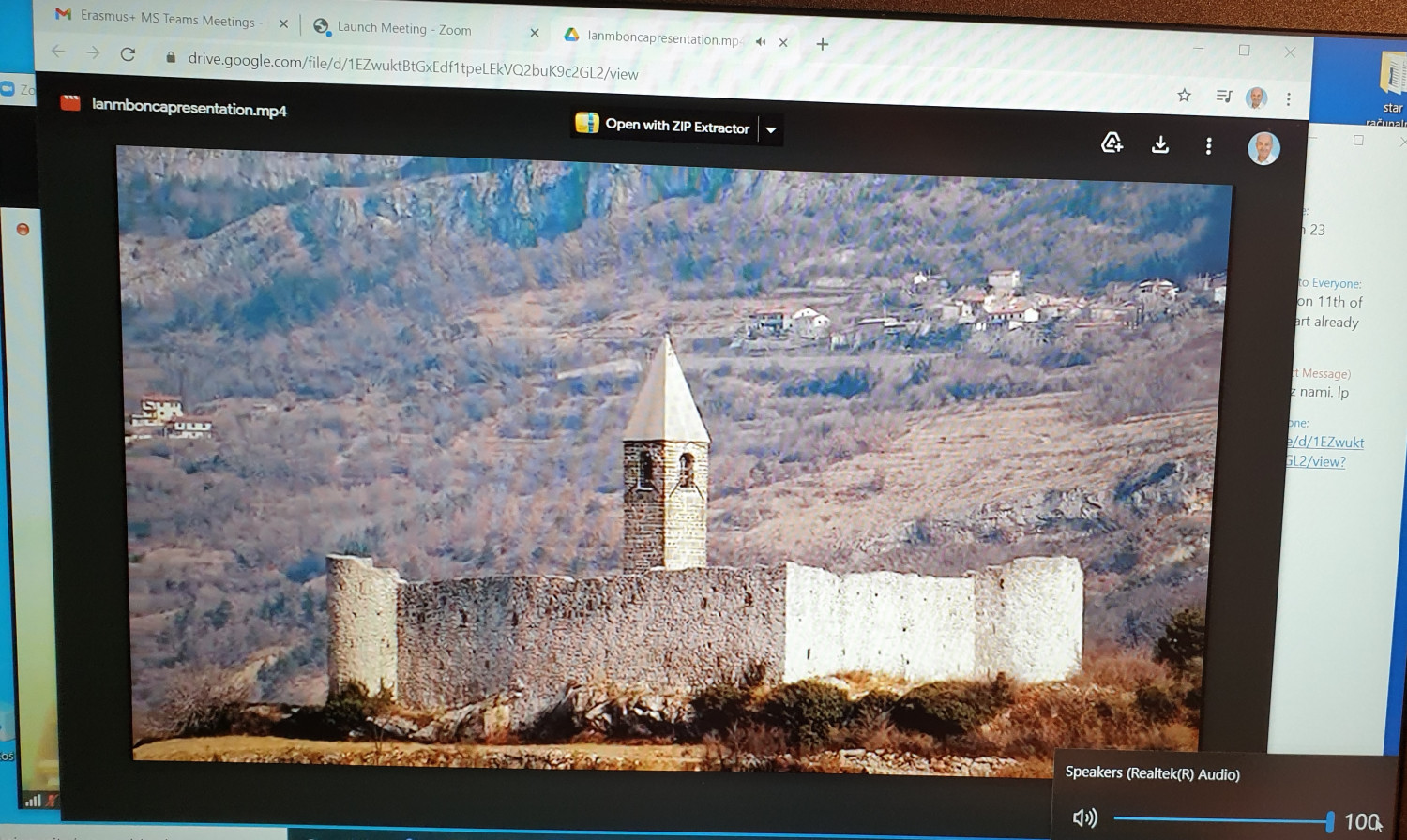Image resolution: width=1407 pixels, height=840 pixels.
Task: Open with ZIP Extractor
Action: (x=663, y=125)
